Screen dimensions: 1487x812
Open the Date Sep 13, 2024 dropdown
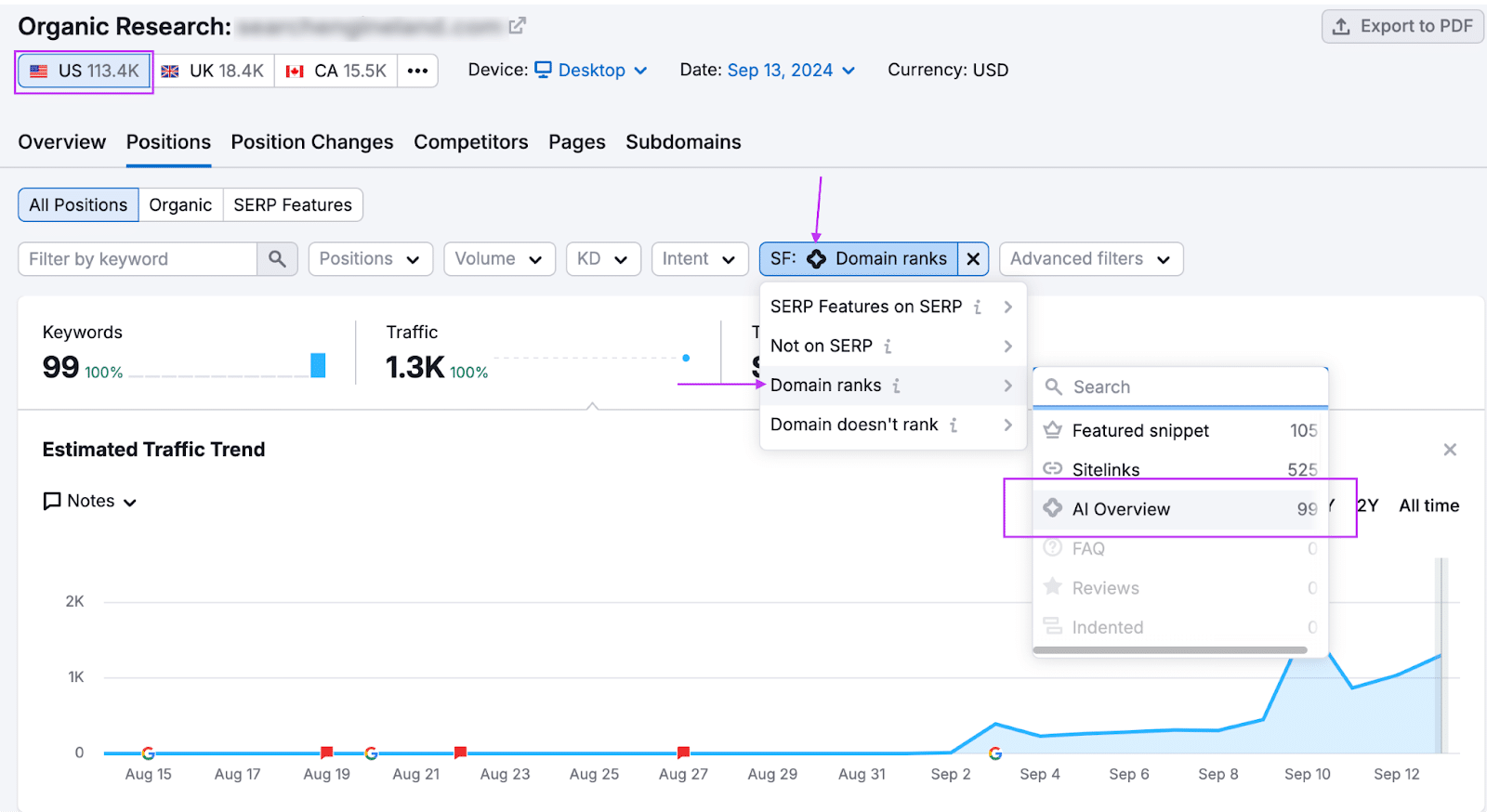[x=791, y=70]
